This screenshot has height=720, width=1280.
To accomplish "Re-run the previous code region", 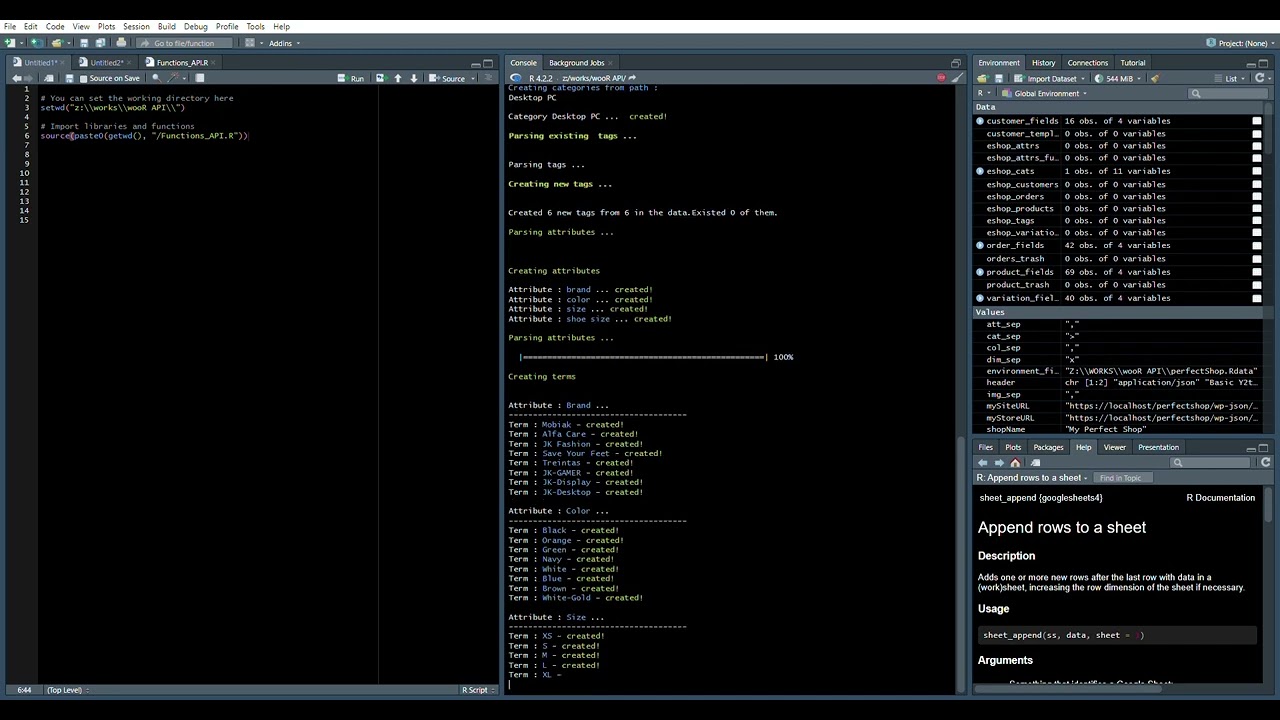I will tap(381, 78).
